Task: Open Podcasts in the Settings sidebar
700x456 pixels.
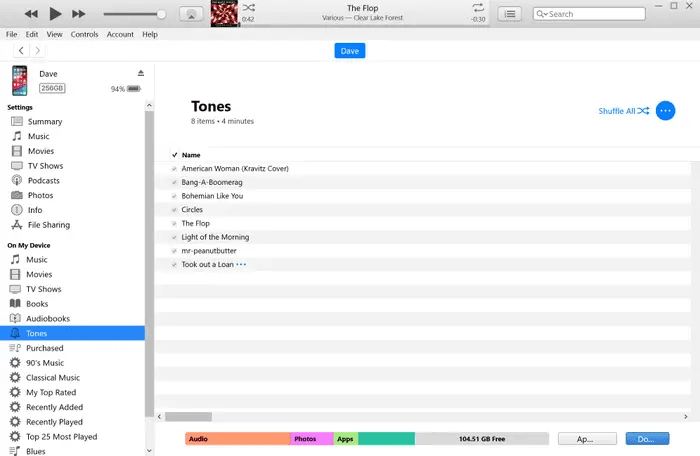Action: (x=44, y=181)
